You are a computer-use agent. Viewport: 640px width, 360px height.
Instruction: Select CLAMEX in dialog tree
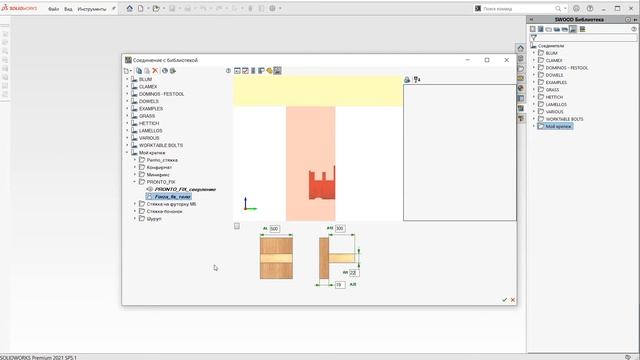click(x=148, y=87)
